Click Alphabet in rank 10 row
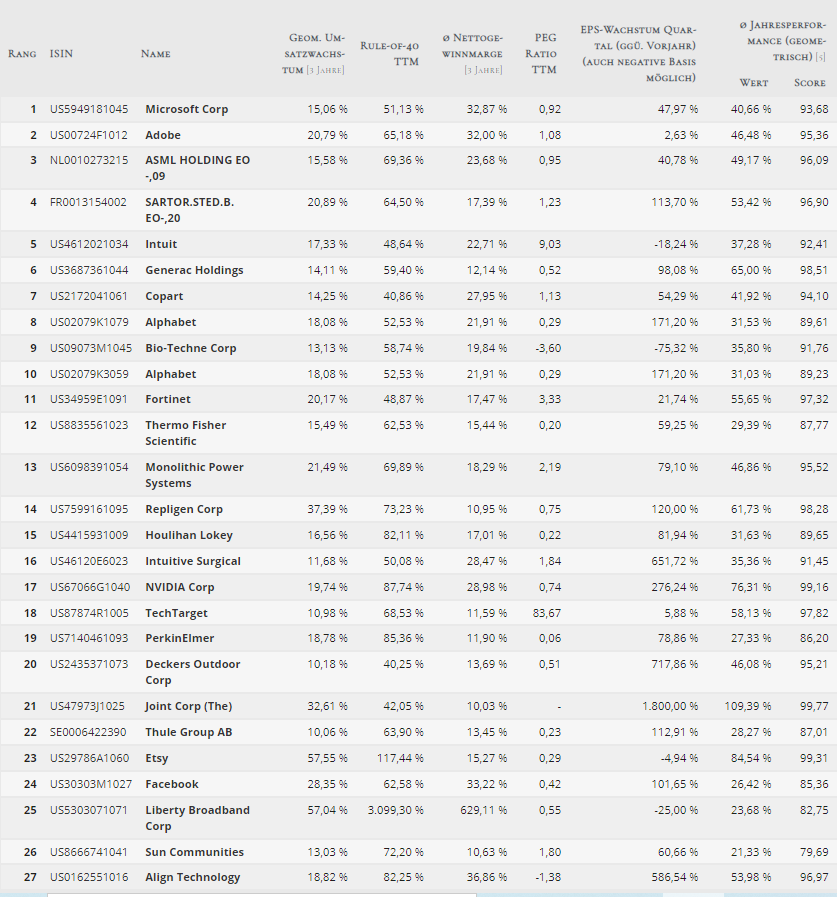 click(x=170, y=374)
